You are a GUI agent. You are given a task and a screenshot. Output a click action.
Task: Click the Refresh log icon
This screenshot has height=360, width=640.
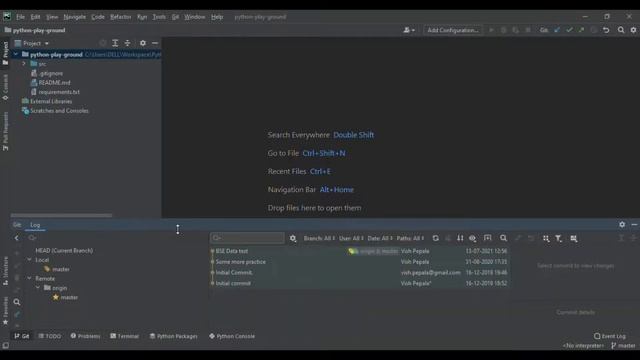[x=436, y=238]
